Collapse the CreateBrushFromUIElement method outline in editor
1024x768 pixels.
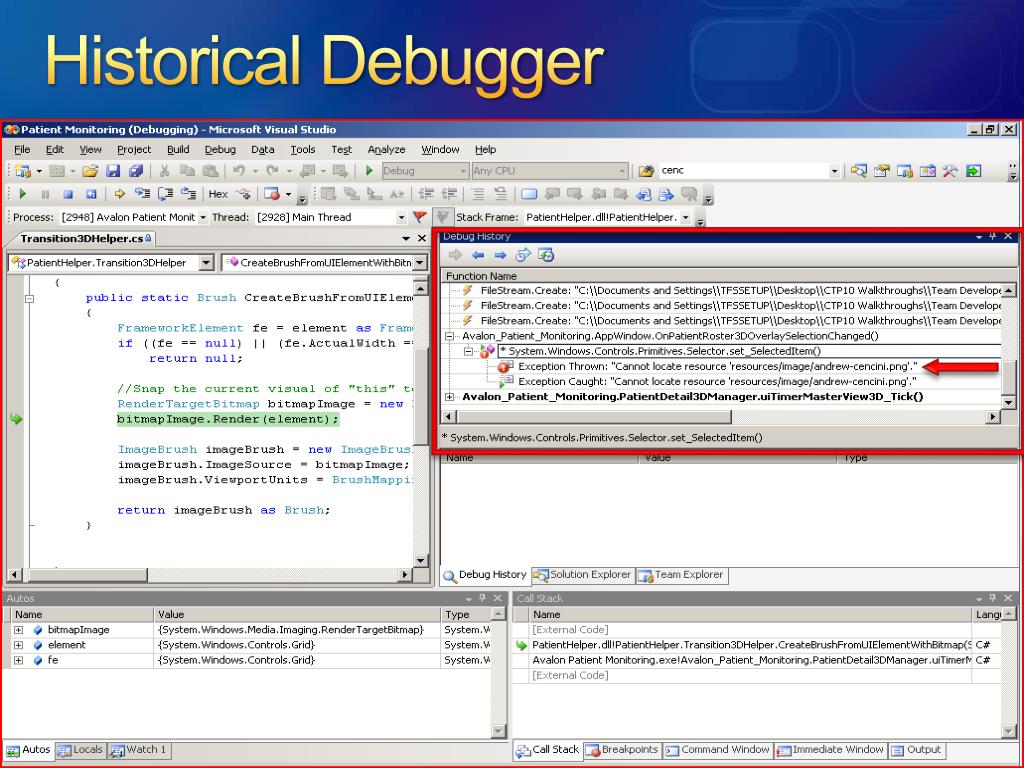(29, 298)
